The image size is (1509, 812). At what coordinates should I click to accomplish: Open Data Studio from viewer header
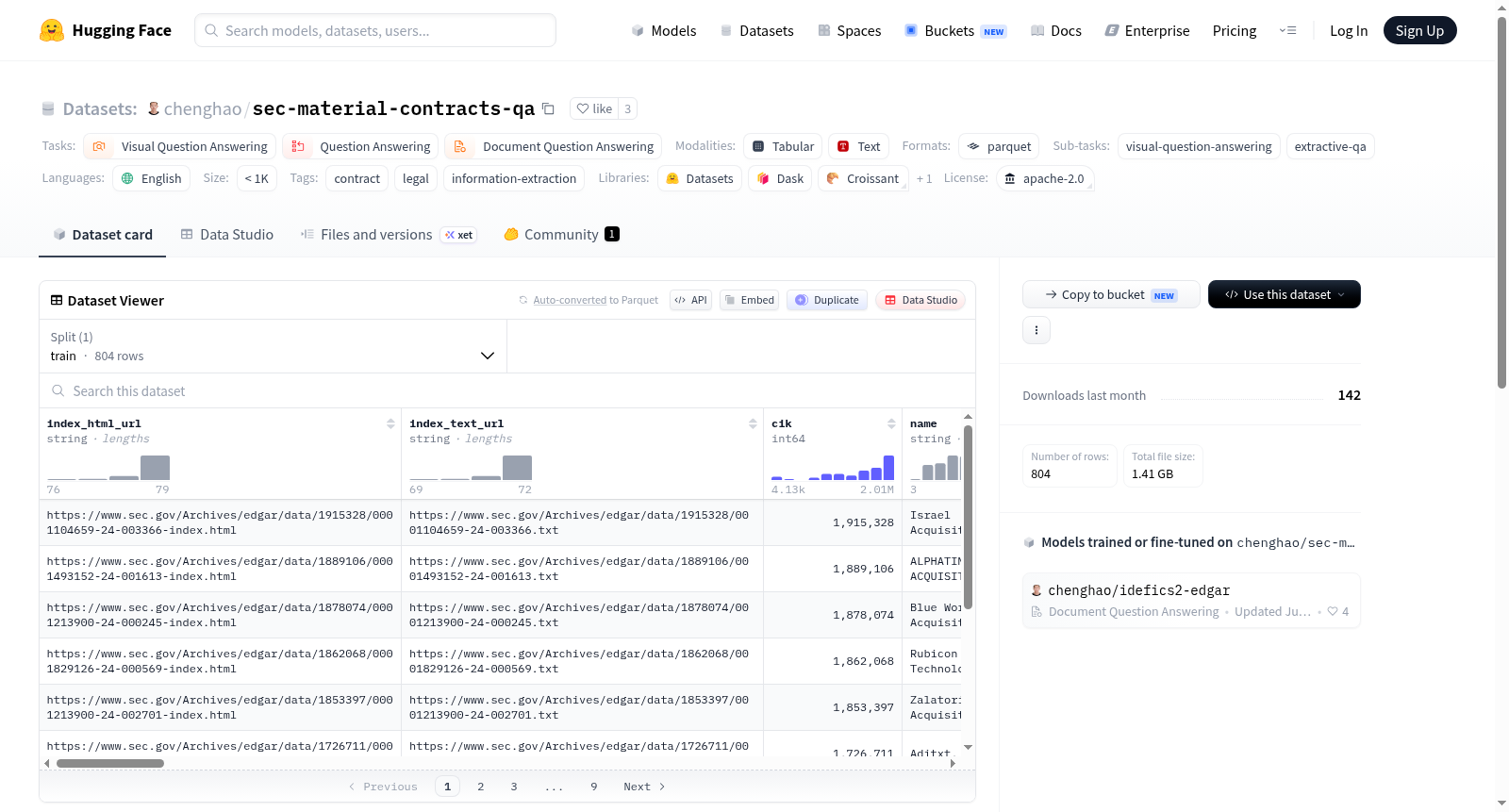click(920, 300)
